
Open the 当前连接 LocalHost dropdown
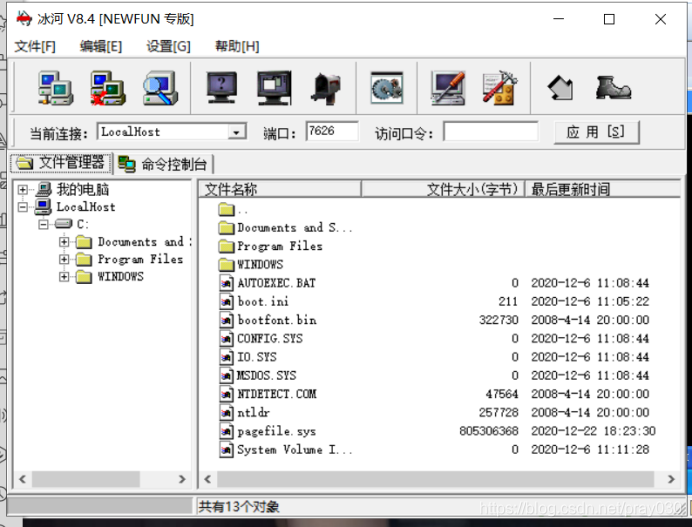click(x=237, y=132)
